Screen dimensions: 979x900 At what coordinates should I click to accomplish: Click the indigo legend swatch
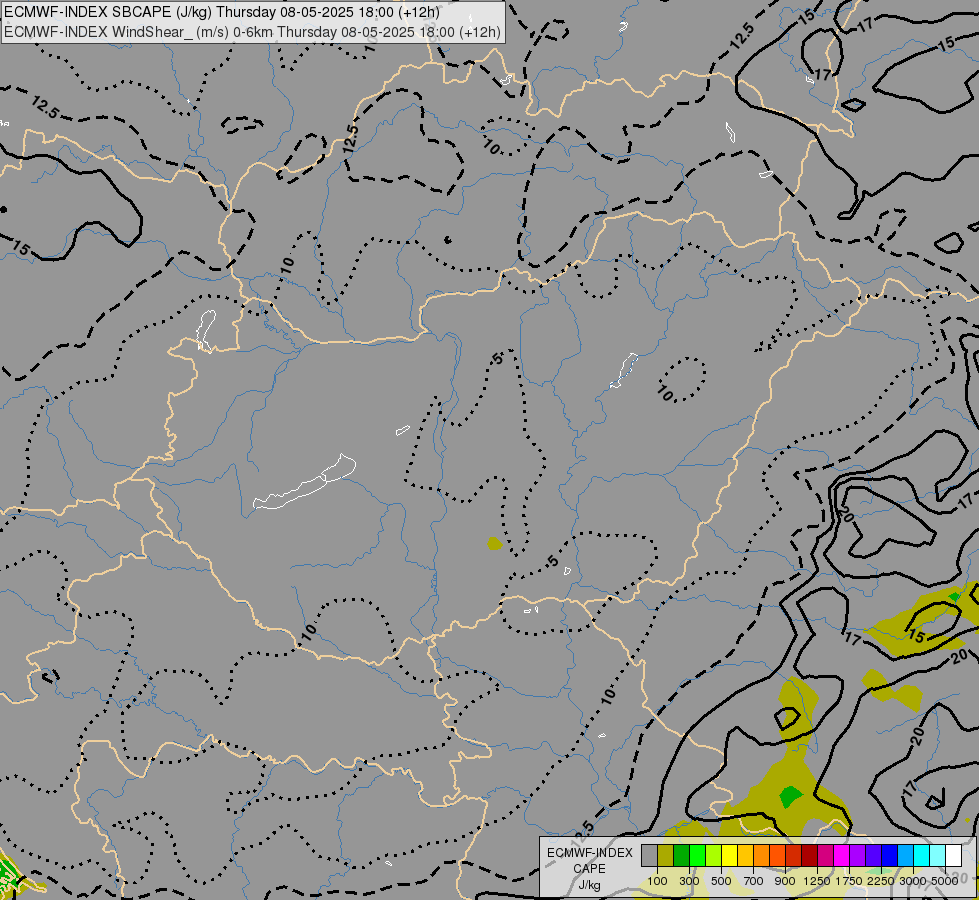tap(873, 855)
